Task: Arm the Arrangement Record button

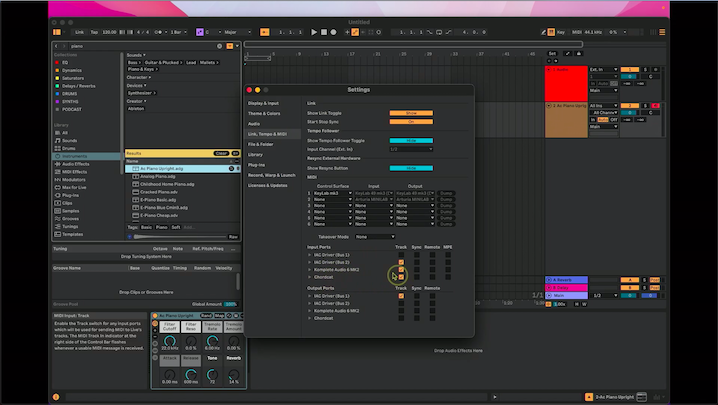Action: tap(333, 32)
